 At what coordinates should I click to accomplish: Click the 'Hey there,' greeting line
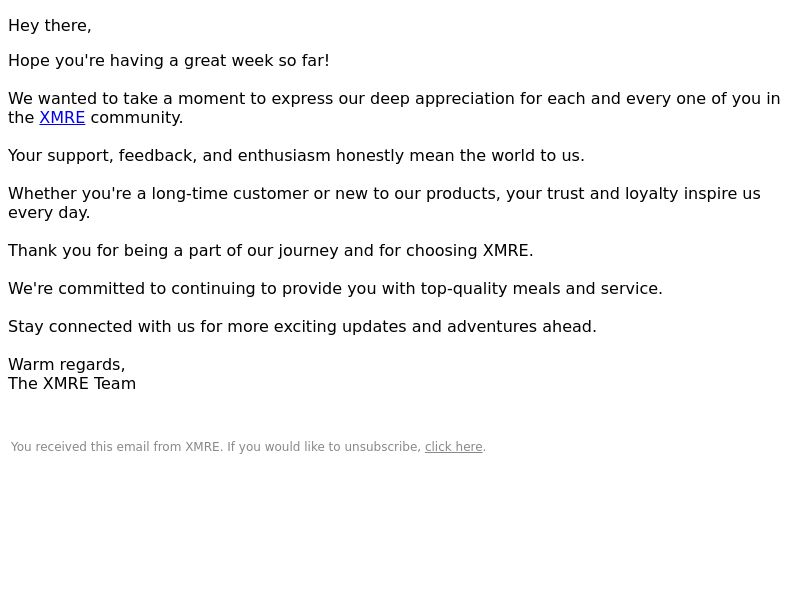click(x=50, y=26)
